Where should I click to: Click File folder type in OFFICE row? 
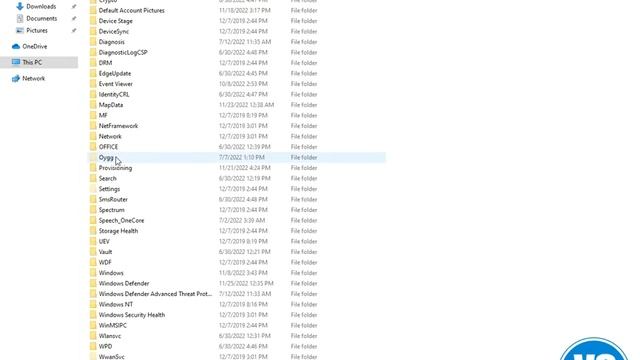pos(304,147)
